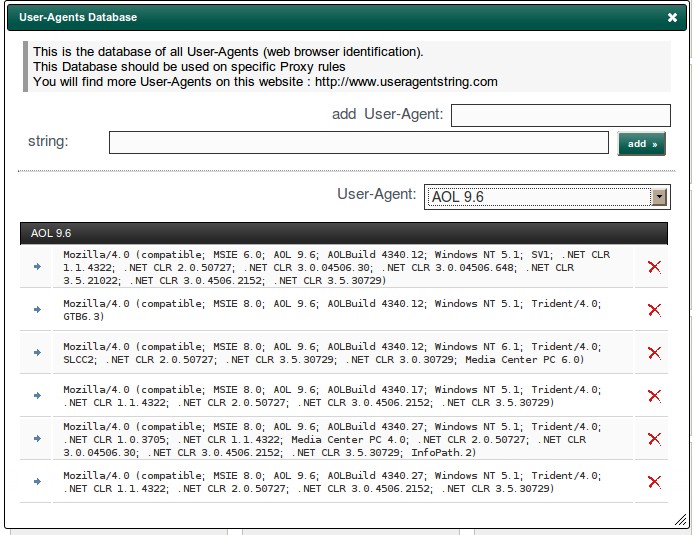Image resolution: width=694 pixels, height=535 pixels.
Task: Click the arrow icon for the Windows NT 6.1 SLCC2 entry
Action: pyautogui.click(x=37, y=353)
